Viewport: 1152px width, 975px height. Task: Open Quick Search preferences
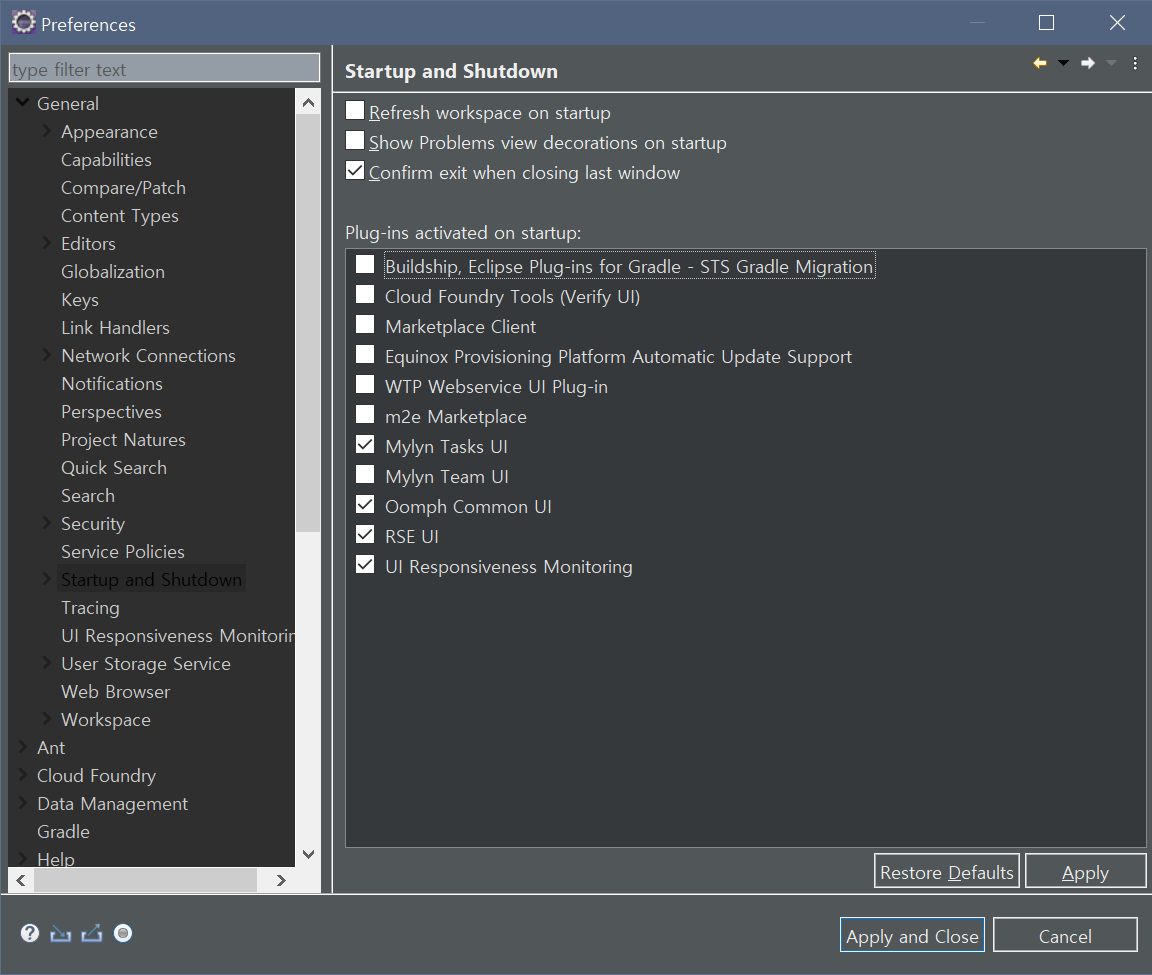pyautogui.click(x=113, y=467)
